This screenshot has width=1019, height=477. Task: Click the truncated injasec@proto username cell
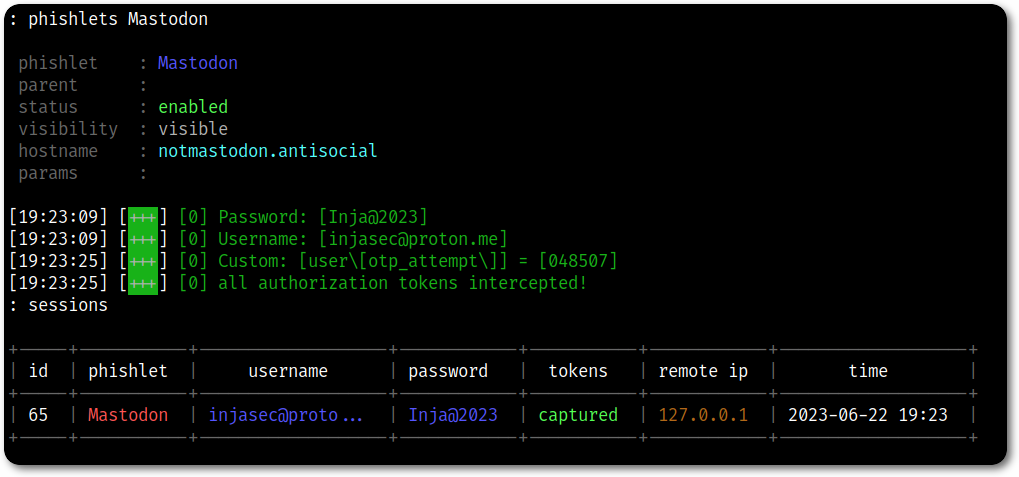pyautogui.click(x=286, y=415)
